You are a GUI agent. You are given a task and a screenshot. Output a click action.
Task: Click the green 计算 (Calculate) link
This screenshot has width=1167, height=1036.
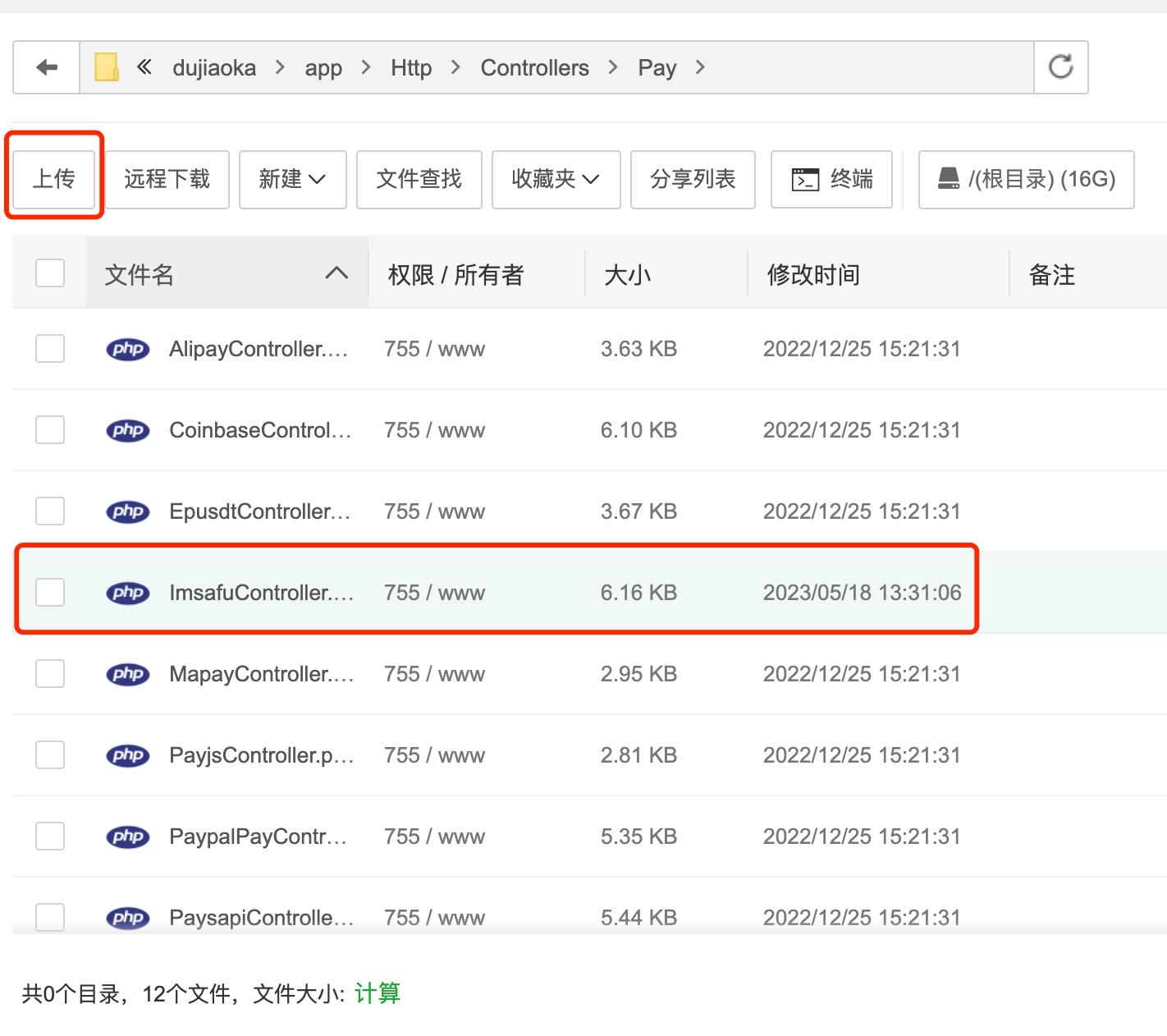[x=378, y=993]
